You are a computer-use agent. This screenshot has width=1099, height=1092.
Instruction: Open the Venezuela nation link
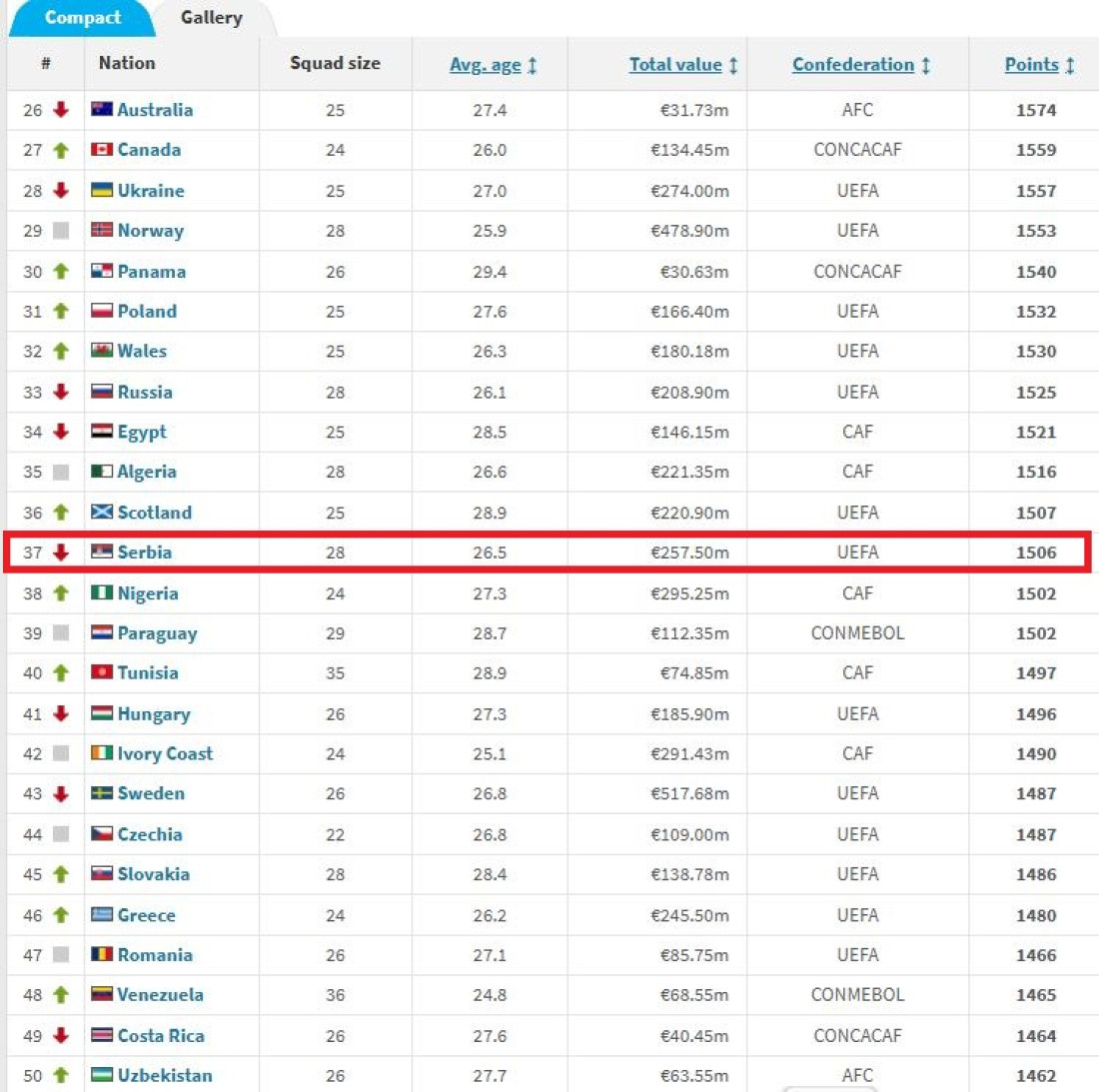pyautogui.click(x=160, y=994)
